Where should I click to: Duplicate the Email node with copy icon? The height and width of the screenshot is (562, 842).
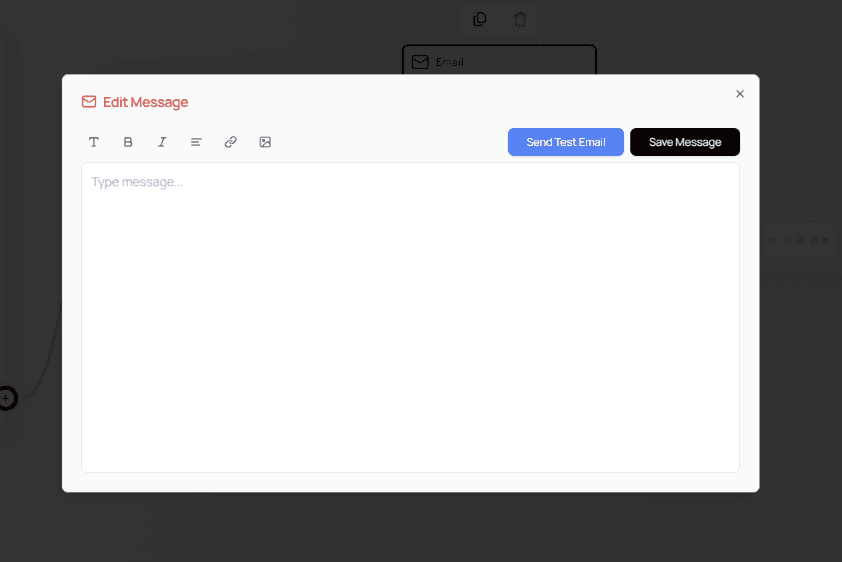(x=479, y=20)
